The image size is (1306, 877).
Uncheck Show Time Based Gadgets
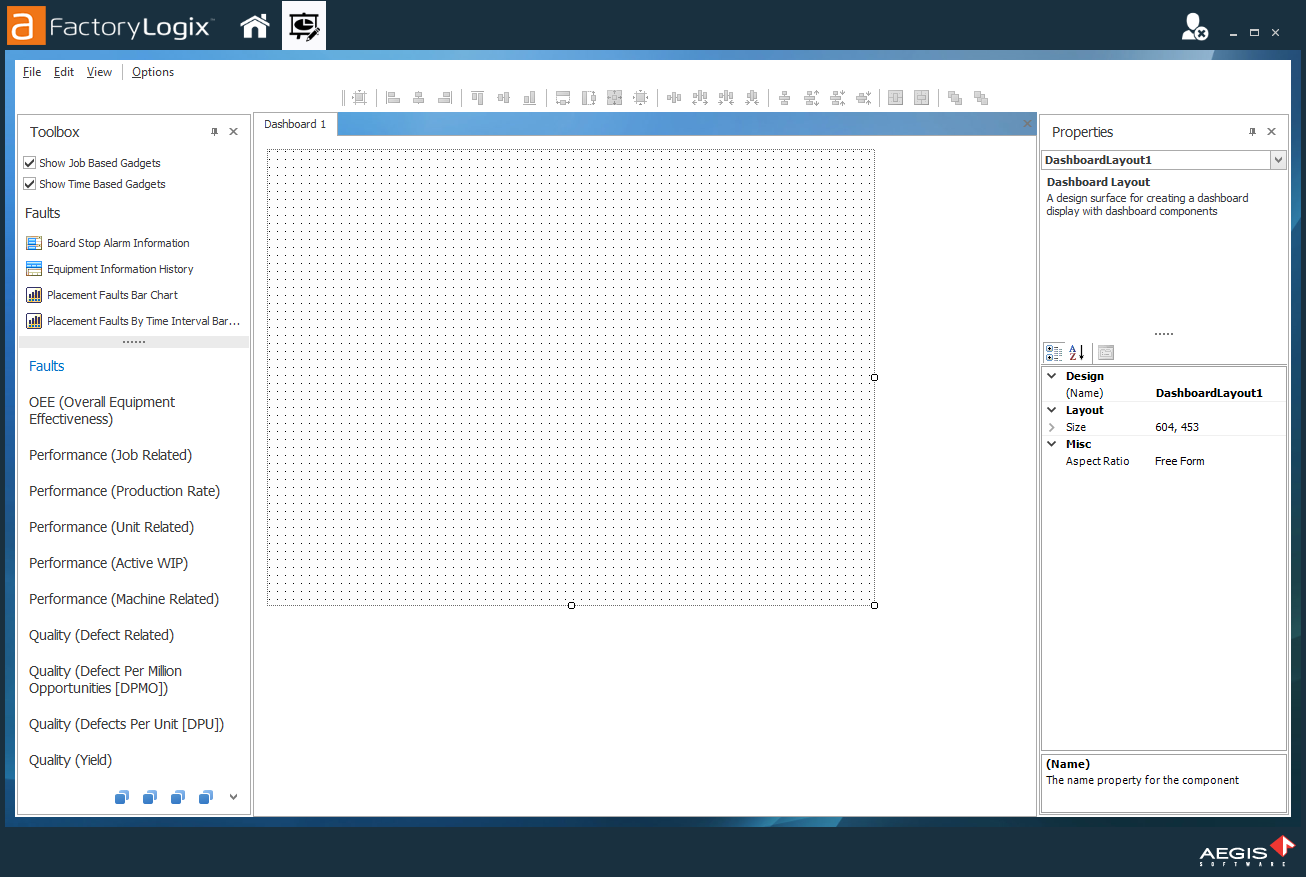29,183
